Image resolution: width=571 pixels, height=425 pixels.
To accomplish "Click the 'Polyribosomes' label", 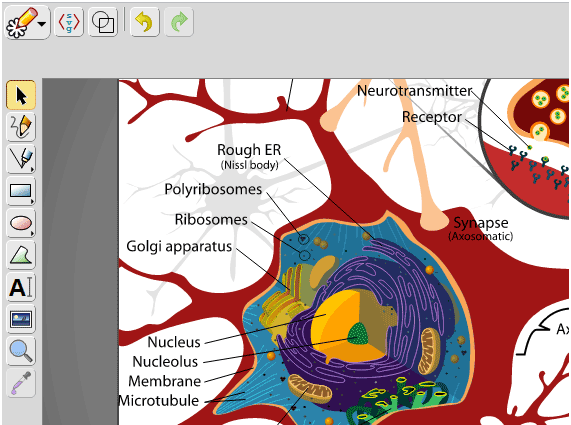I will (x=213, y=189).
